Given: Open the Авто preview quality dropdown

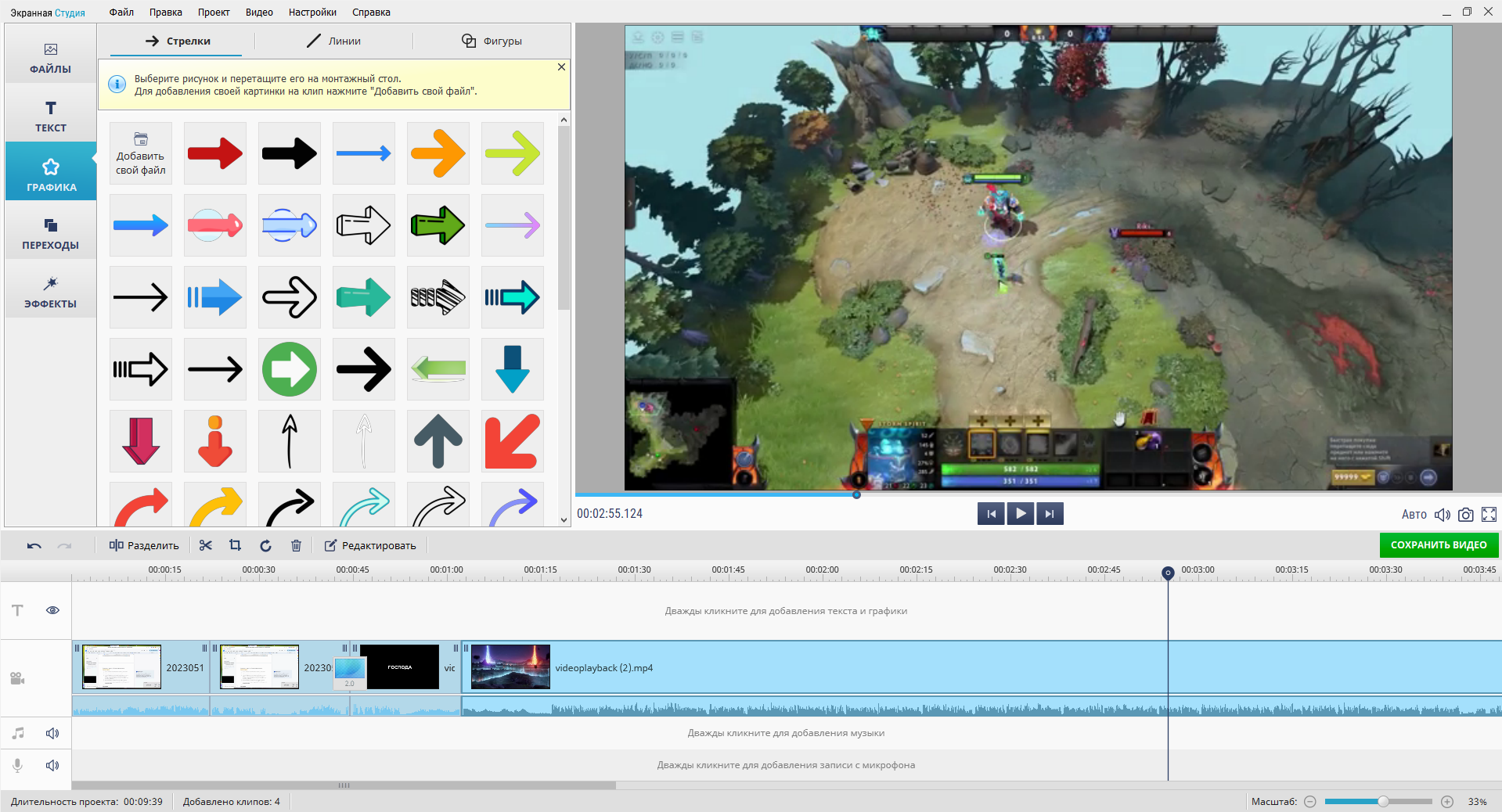Looking at the screenshot, I should [1414, 515].
